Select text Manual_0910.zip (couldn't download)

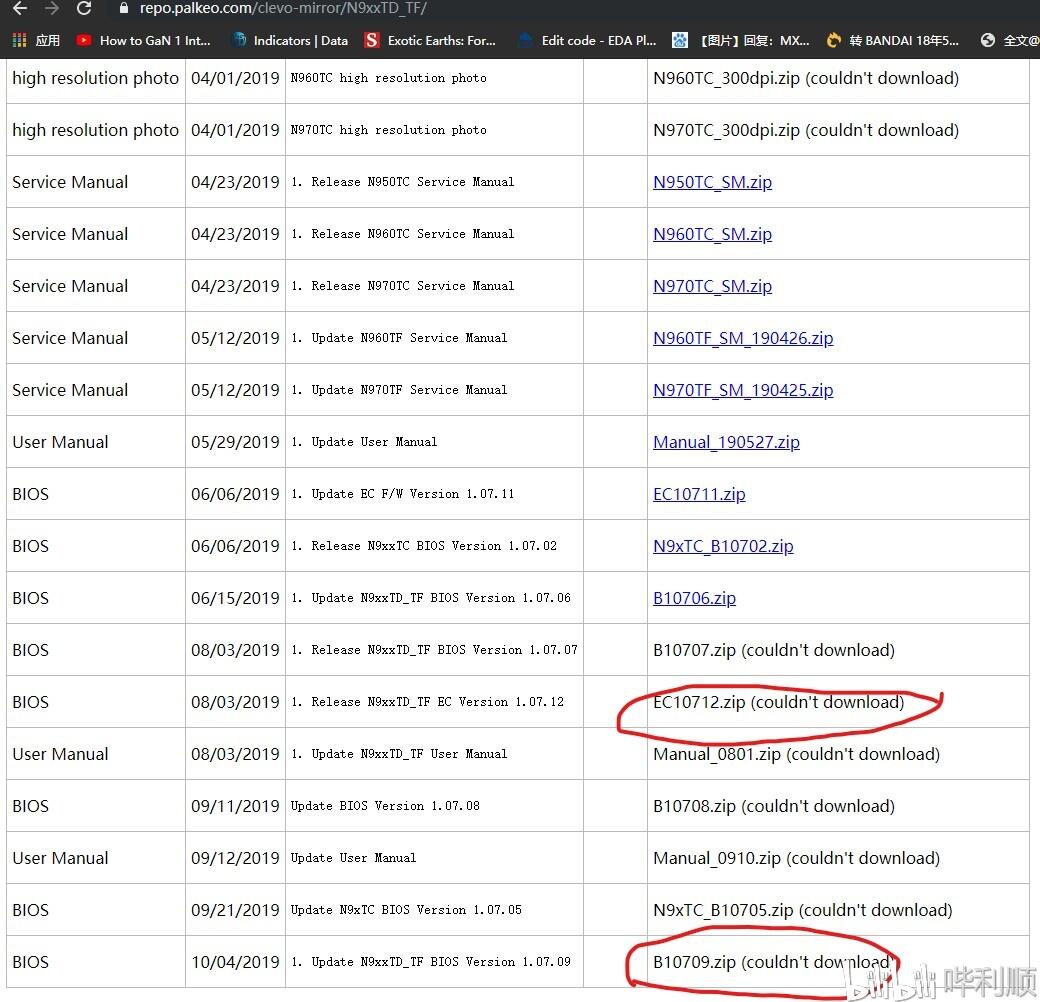(x=797, y=858)
